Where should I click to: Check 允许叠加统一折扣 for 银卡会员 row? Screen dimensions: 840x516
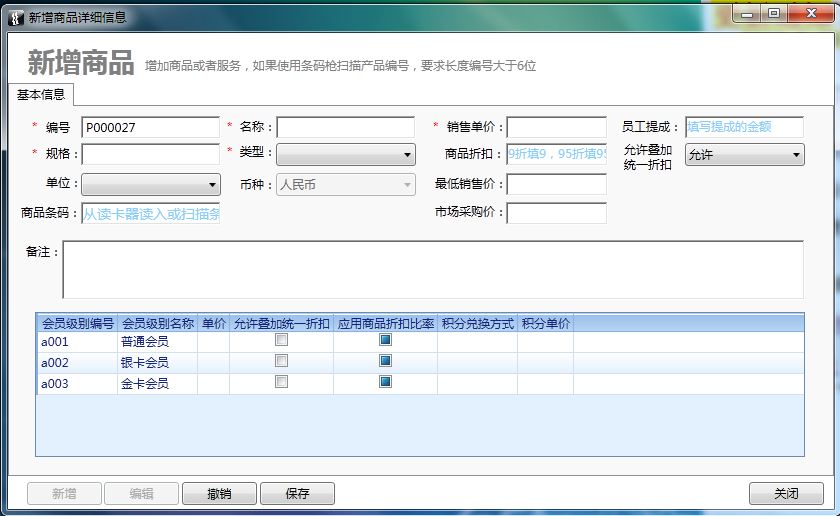281,361
